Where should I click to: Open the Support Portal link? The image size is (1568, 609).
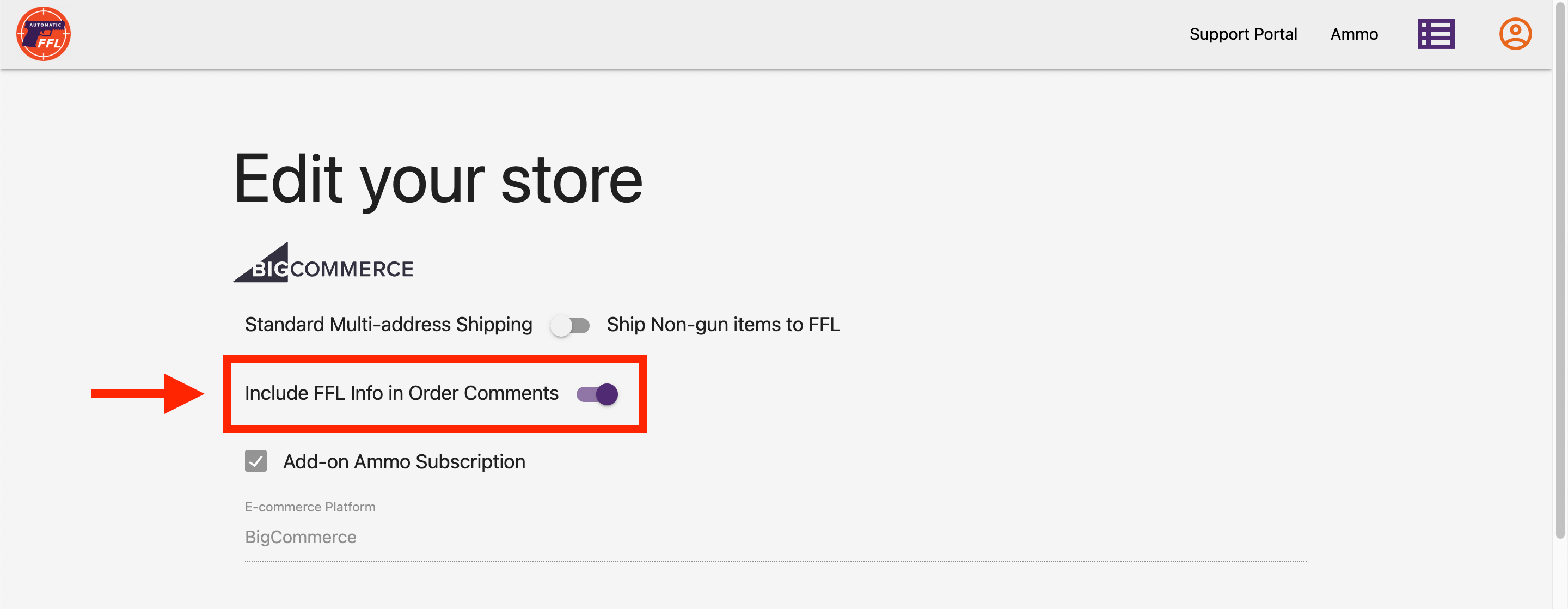pos(1243,34)
